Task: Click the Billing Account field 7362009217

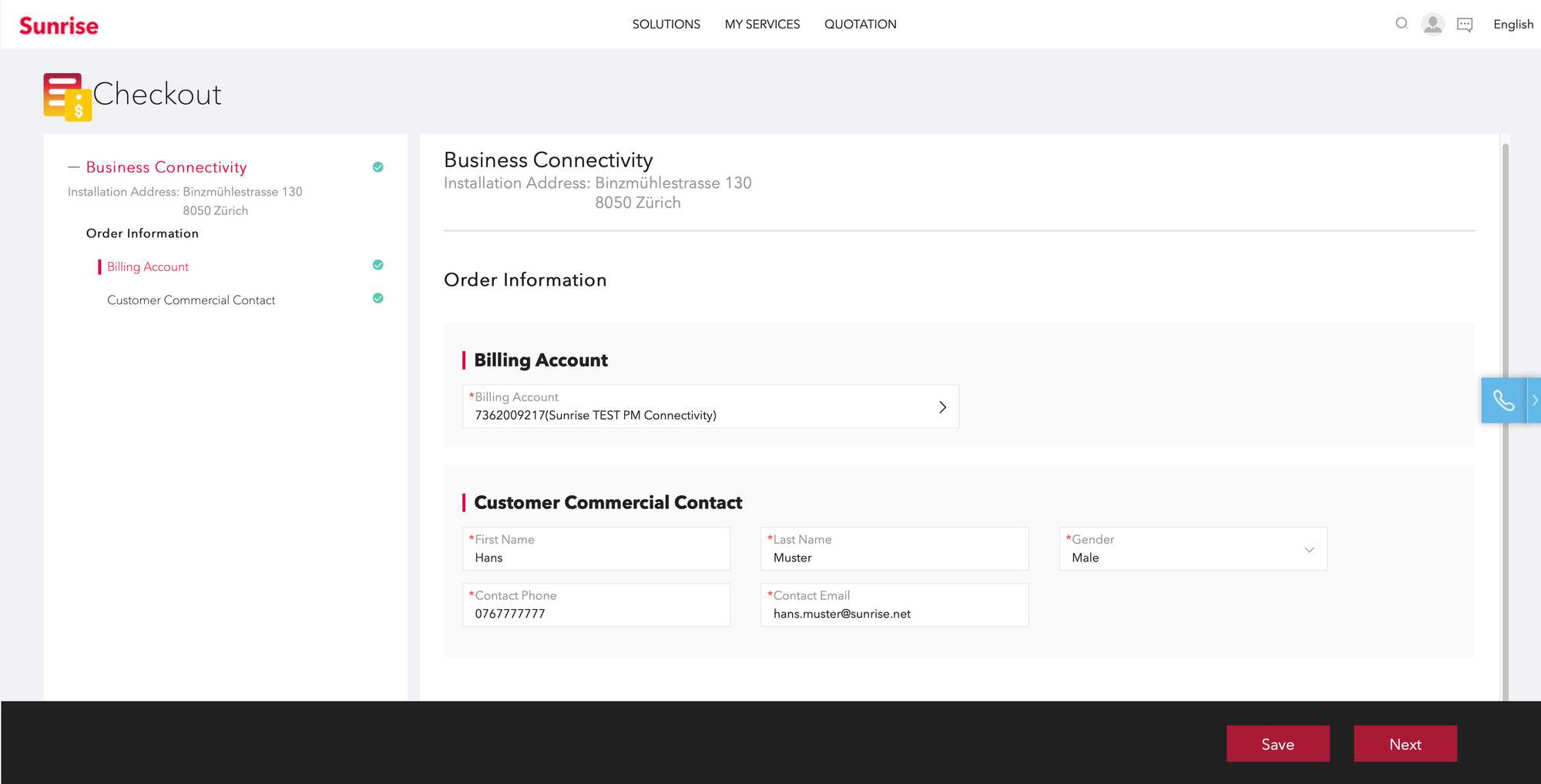Action: 710,407
